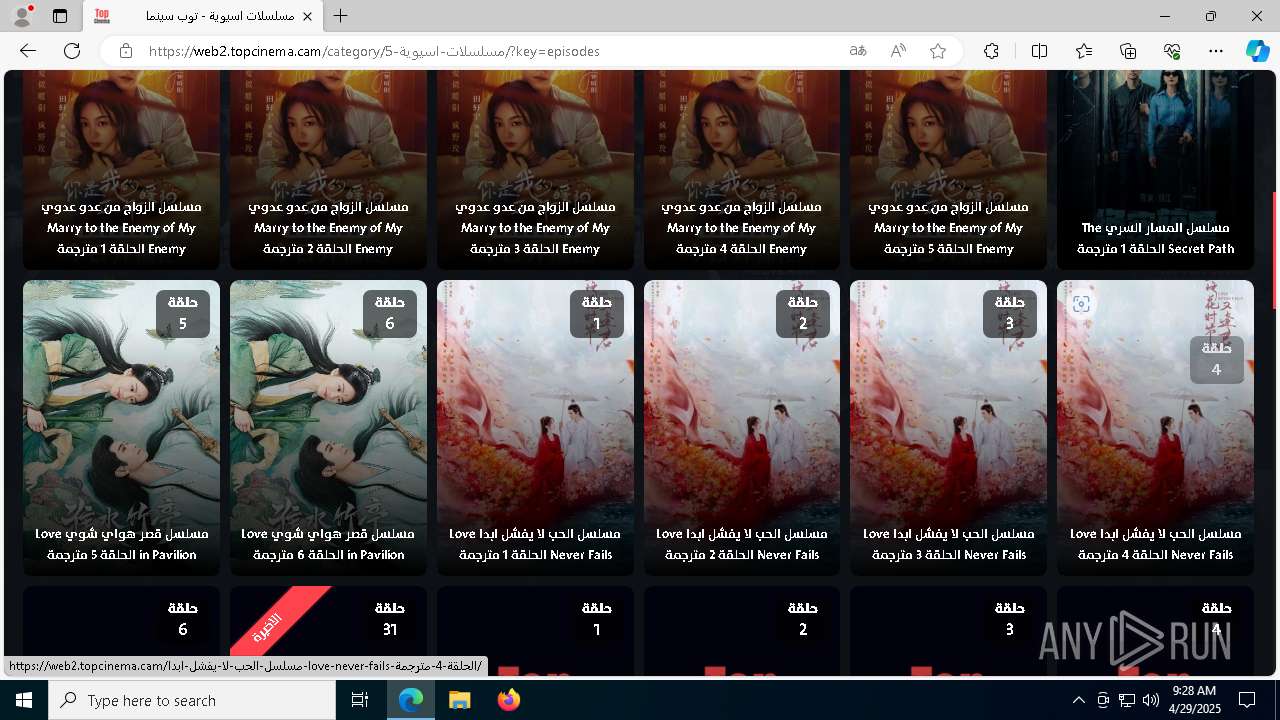Image resolution: width=1280 pixels, height=720 pixels.
Task: Open Marry to the Enemy episode 2
Action: [x=328, y=170]
